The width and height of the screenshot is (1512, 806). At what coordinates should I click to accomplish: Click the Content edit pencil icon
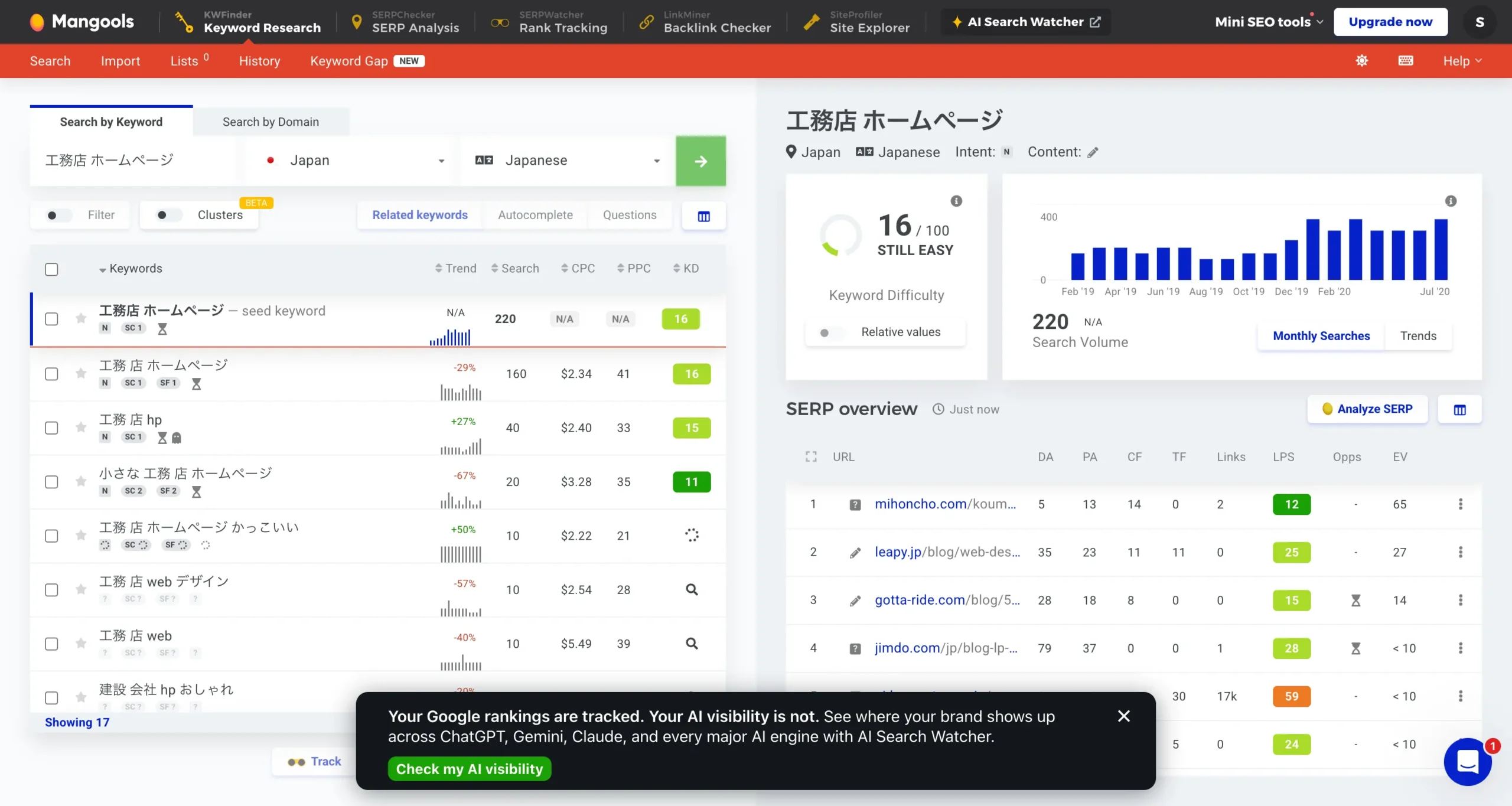tap(1093, 152)
